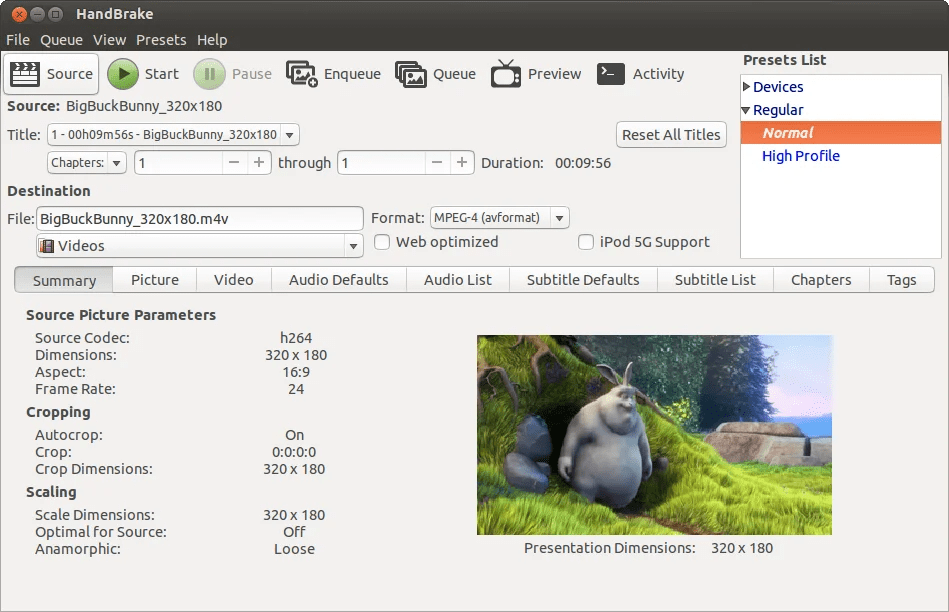Open the video Preview window
This screenshot has height=612, width=949.
536,73
